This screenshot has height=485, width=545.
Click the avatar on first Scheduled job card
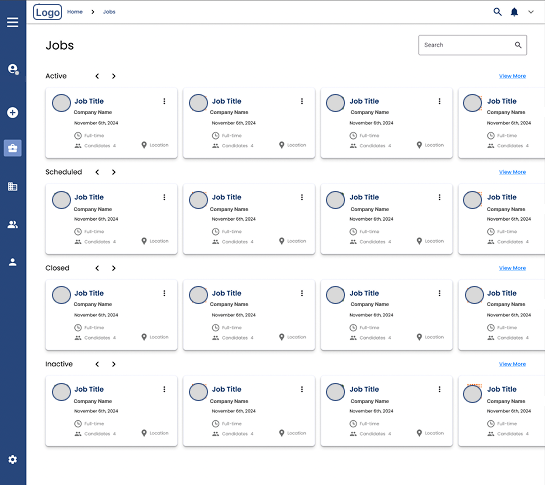pyautogui.click(x=61, y=200)
